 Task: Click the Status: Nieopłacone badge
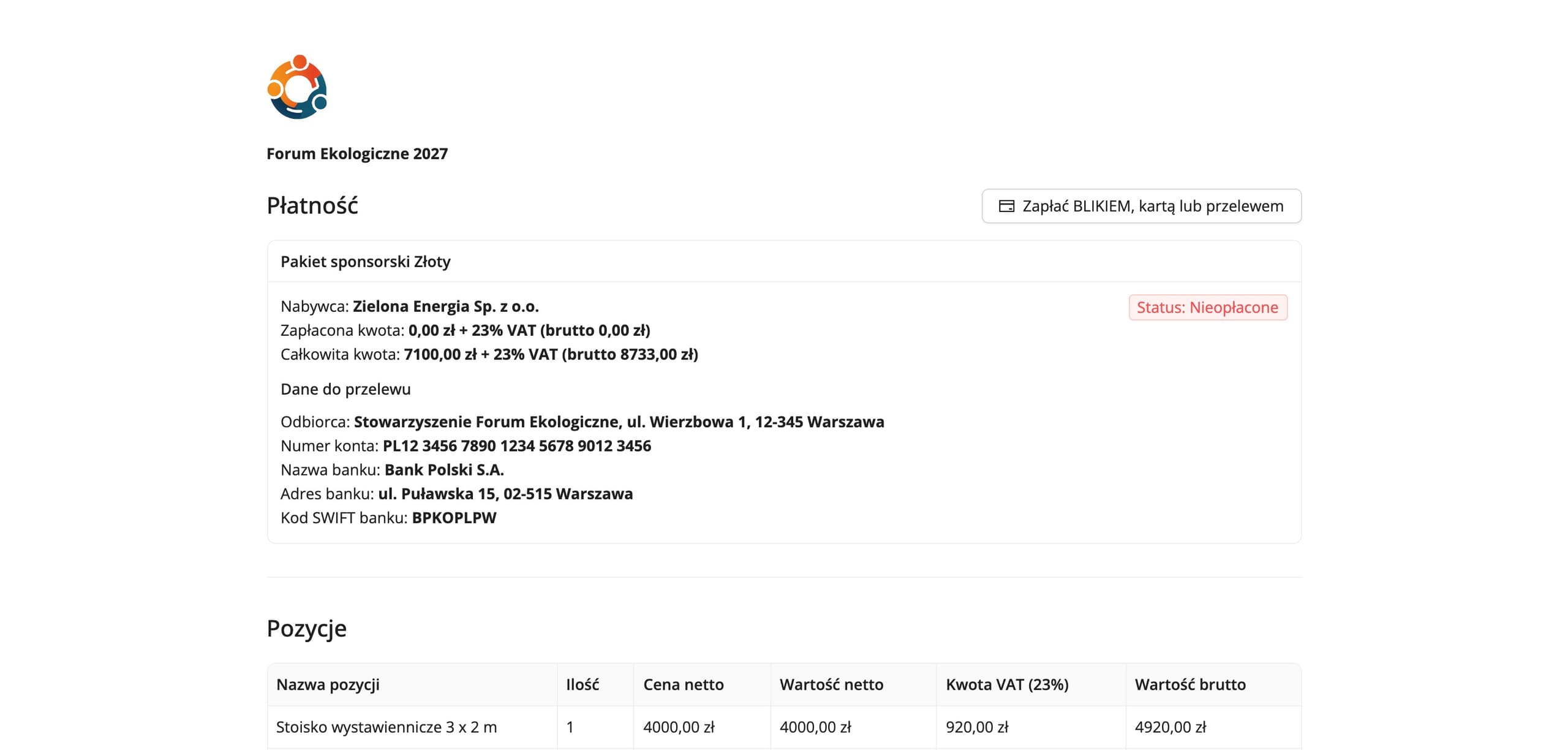tap(1208, 308)
